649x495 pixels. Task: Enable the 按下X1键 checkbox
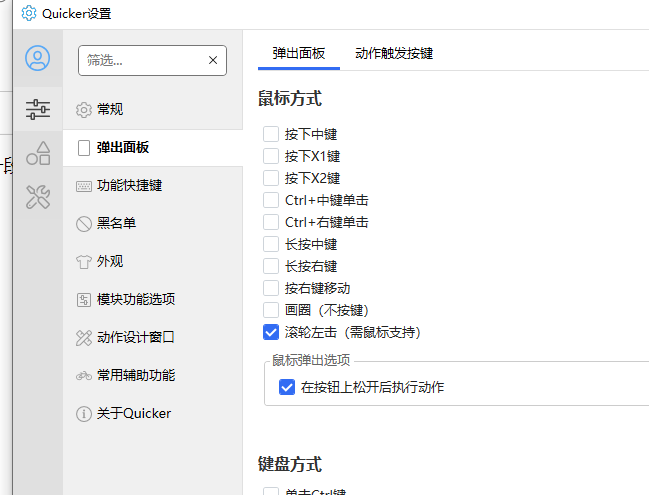pyautogui.click(x=271, y=156)
